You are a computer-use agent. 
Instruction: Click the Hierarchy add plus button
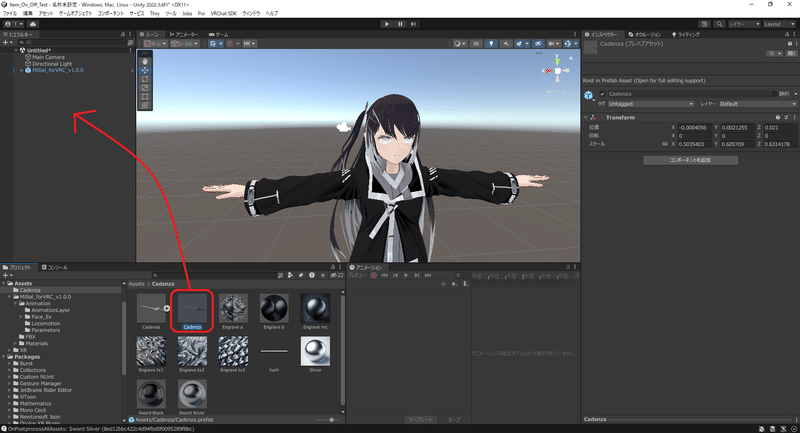click(7, 42)
